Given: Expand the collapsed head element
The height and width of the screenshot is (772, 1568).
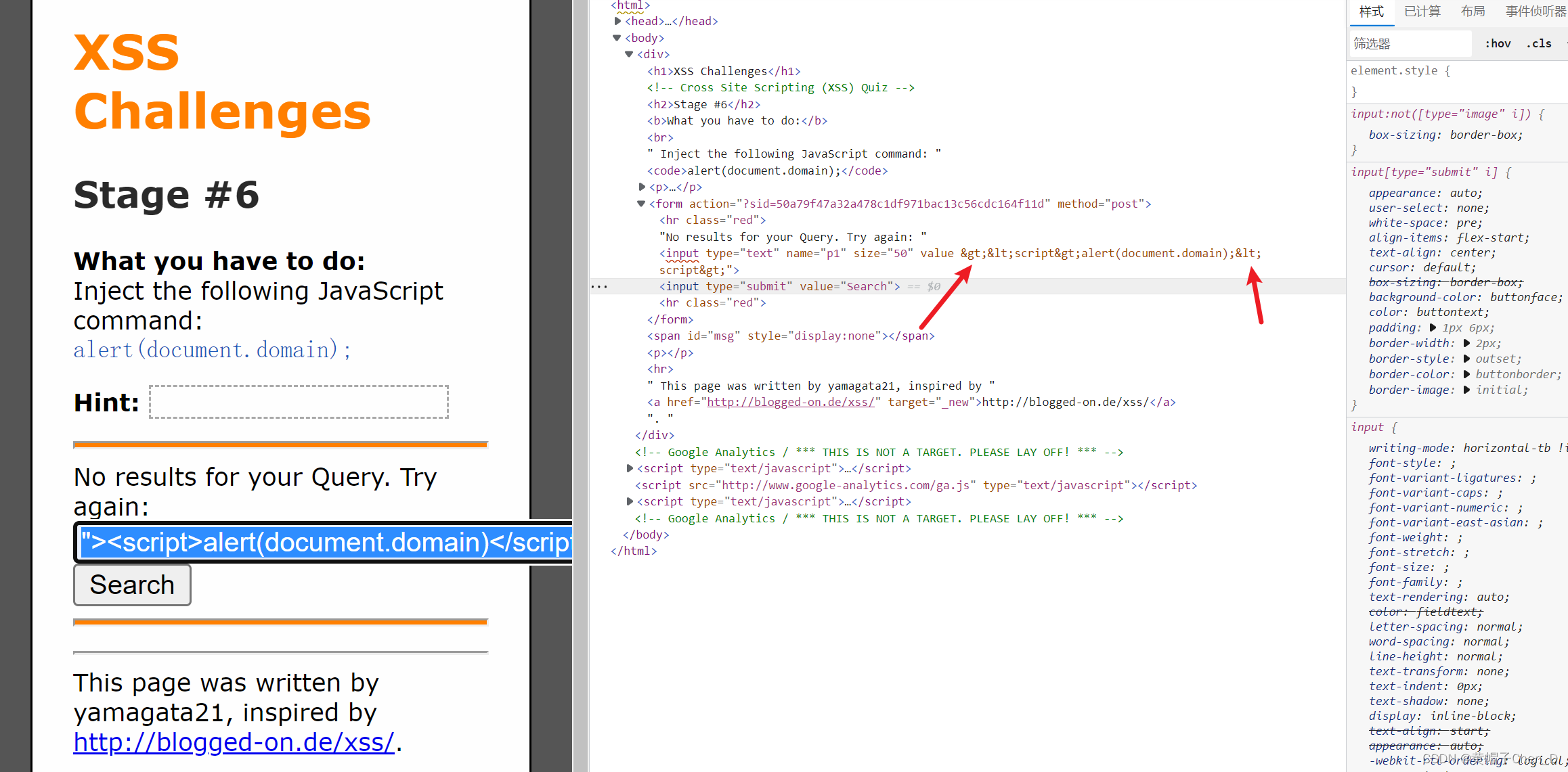Looking at the screenshot, I should [617, 21].
